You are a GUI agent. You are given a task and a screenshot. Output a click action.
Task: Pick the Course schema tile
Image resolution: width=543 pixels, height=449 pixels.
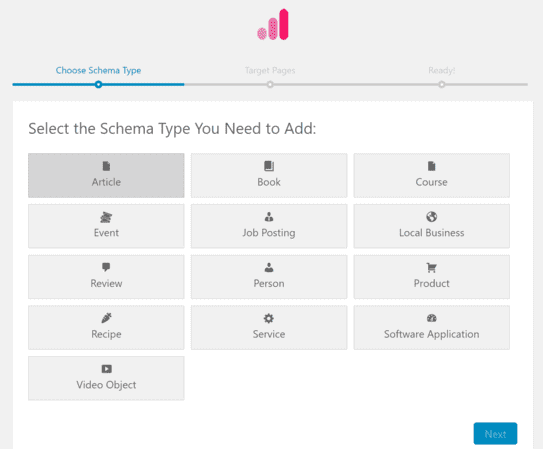click(431, 175)
